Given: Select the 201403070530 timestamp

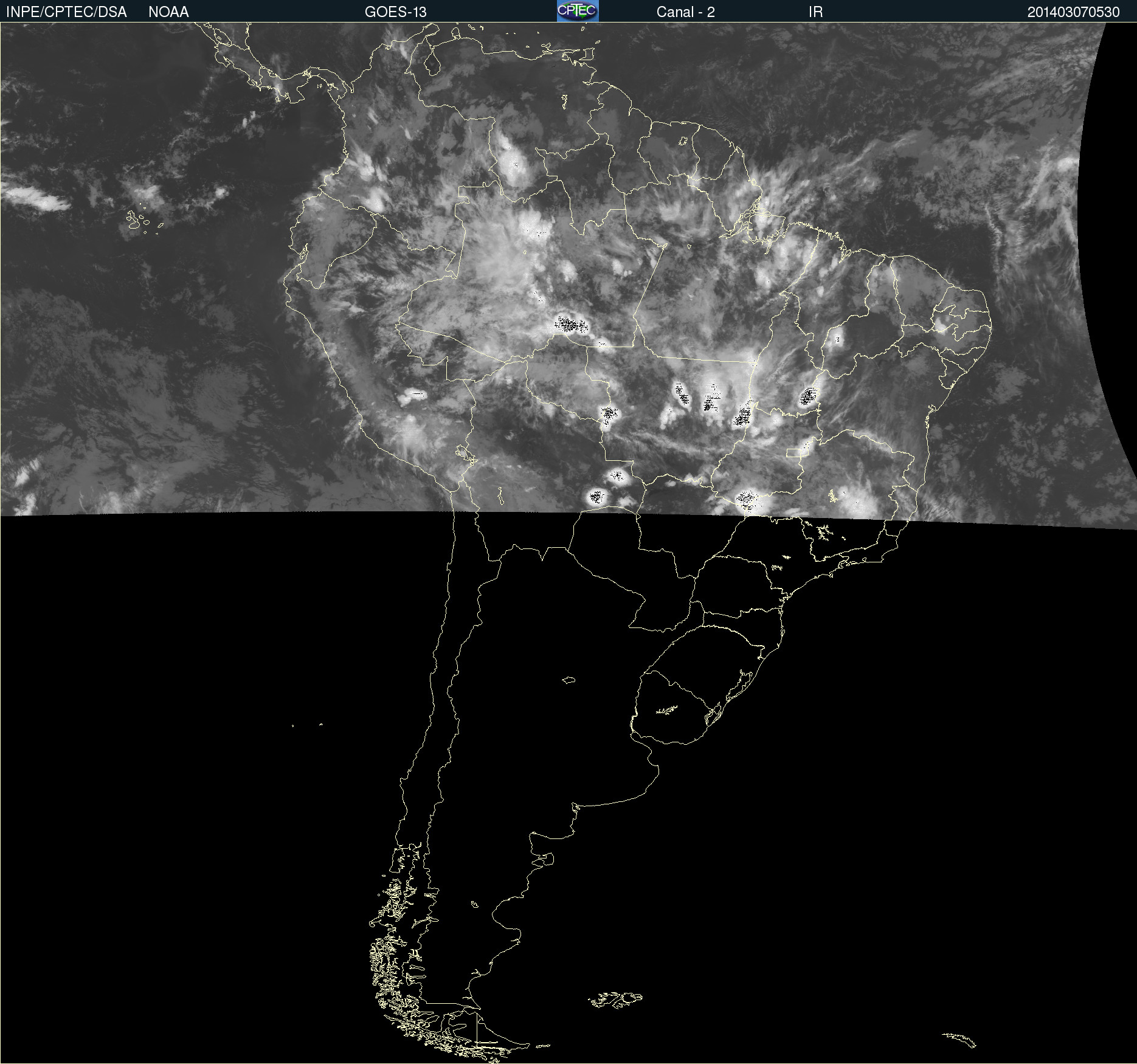Looking at the screenshot, I should tap(1073, 12).
